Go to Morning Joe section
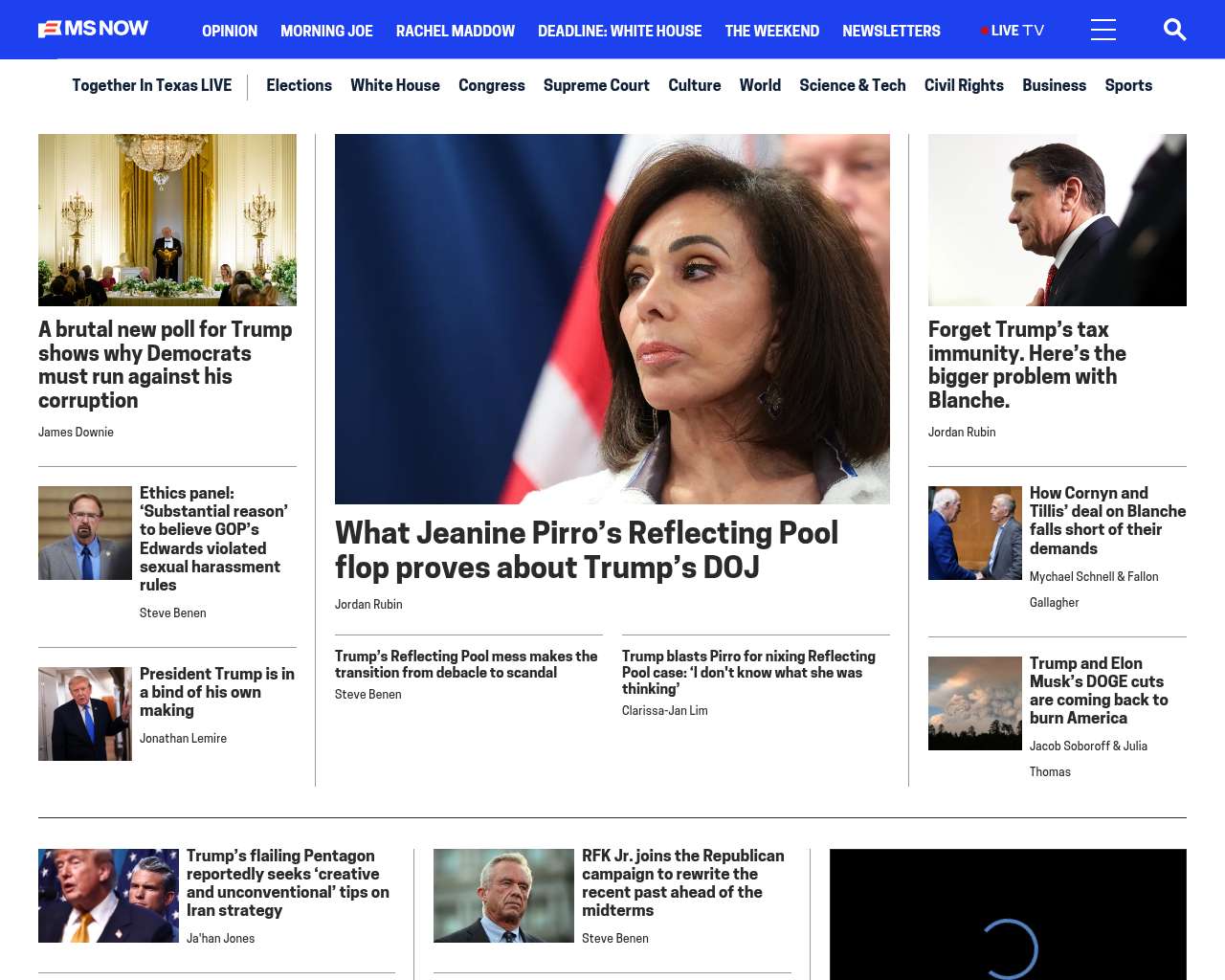Viewport: 1225px width, 980px height. click(326, 31)
